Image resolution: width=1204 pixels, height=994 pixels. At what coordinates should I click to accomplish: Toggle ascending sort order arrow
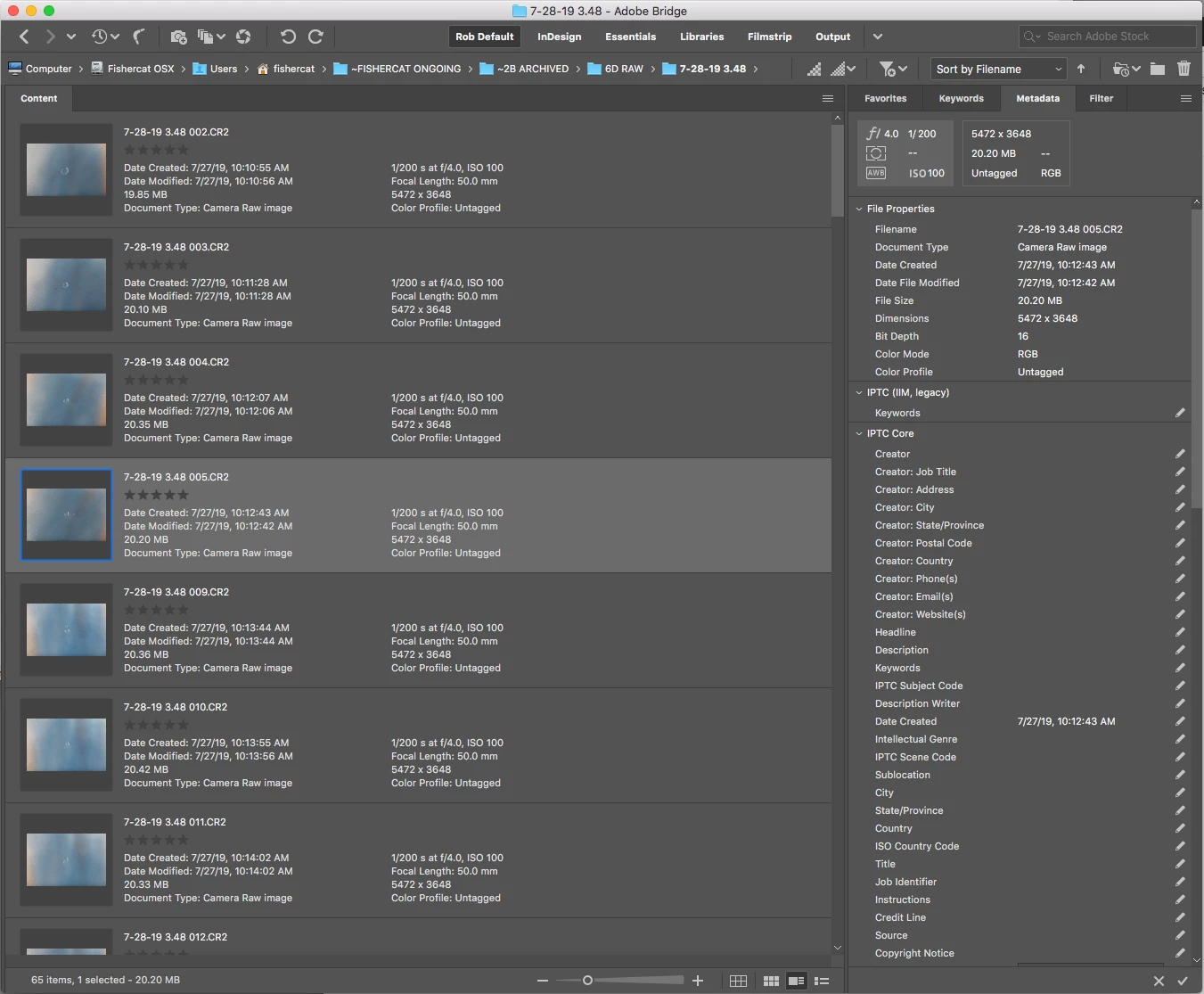[x=1081, y=69]
